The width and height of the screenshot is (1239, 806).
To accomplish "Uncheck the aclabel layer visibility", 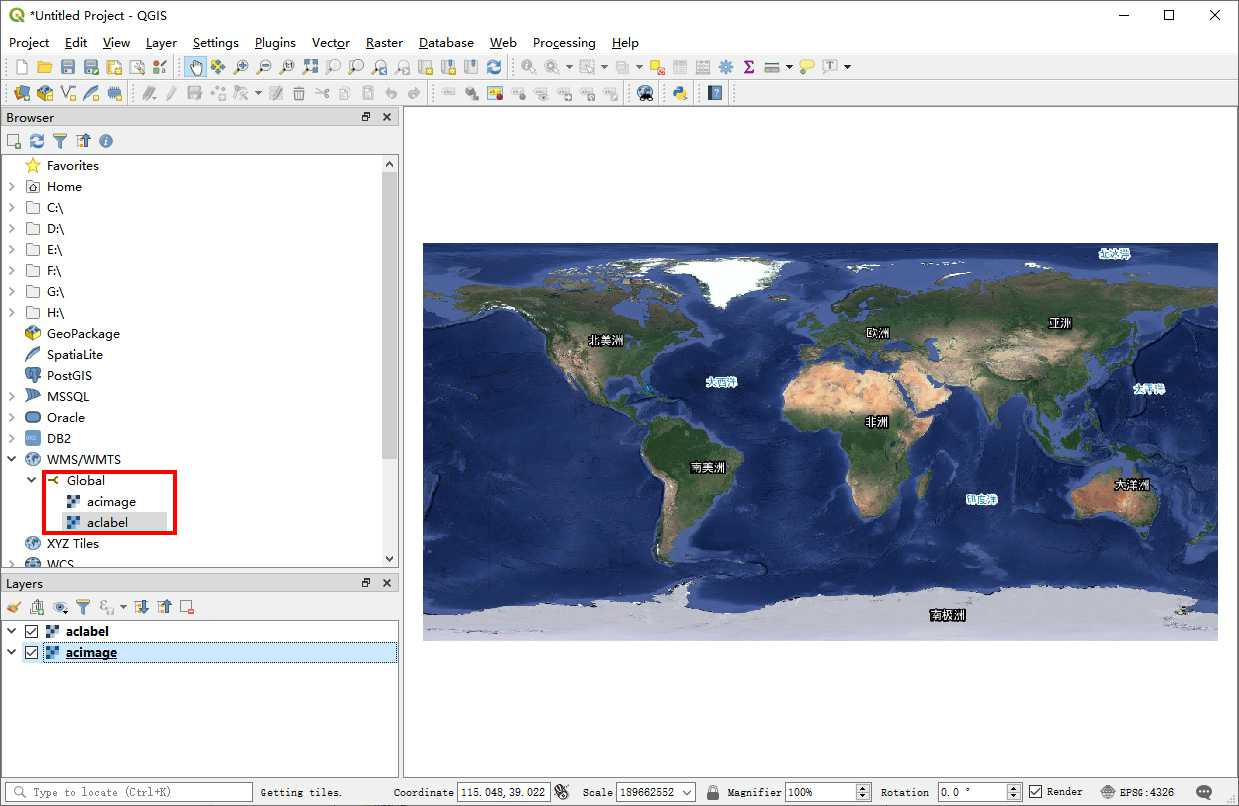I will 31,631.
